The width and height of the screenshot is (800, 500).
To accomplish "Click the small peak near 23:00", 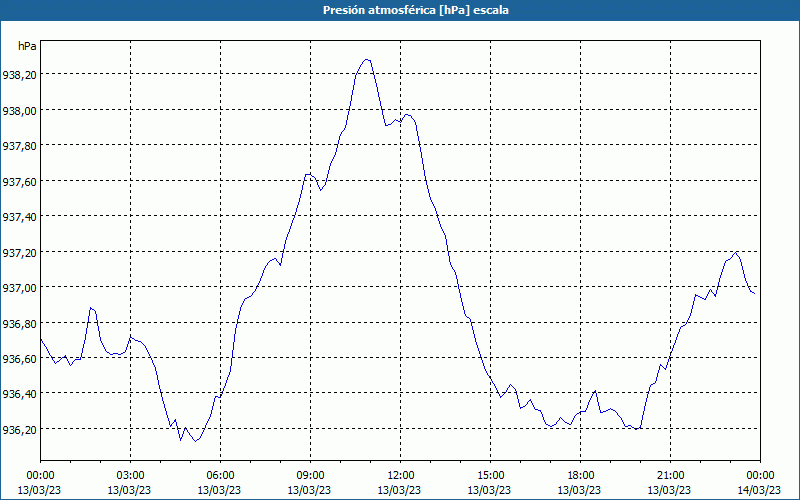I will coord(735,252).
